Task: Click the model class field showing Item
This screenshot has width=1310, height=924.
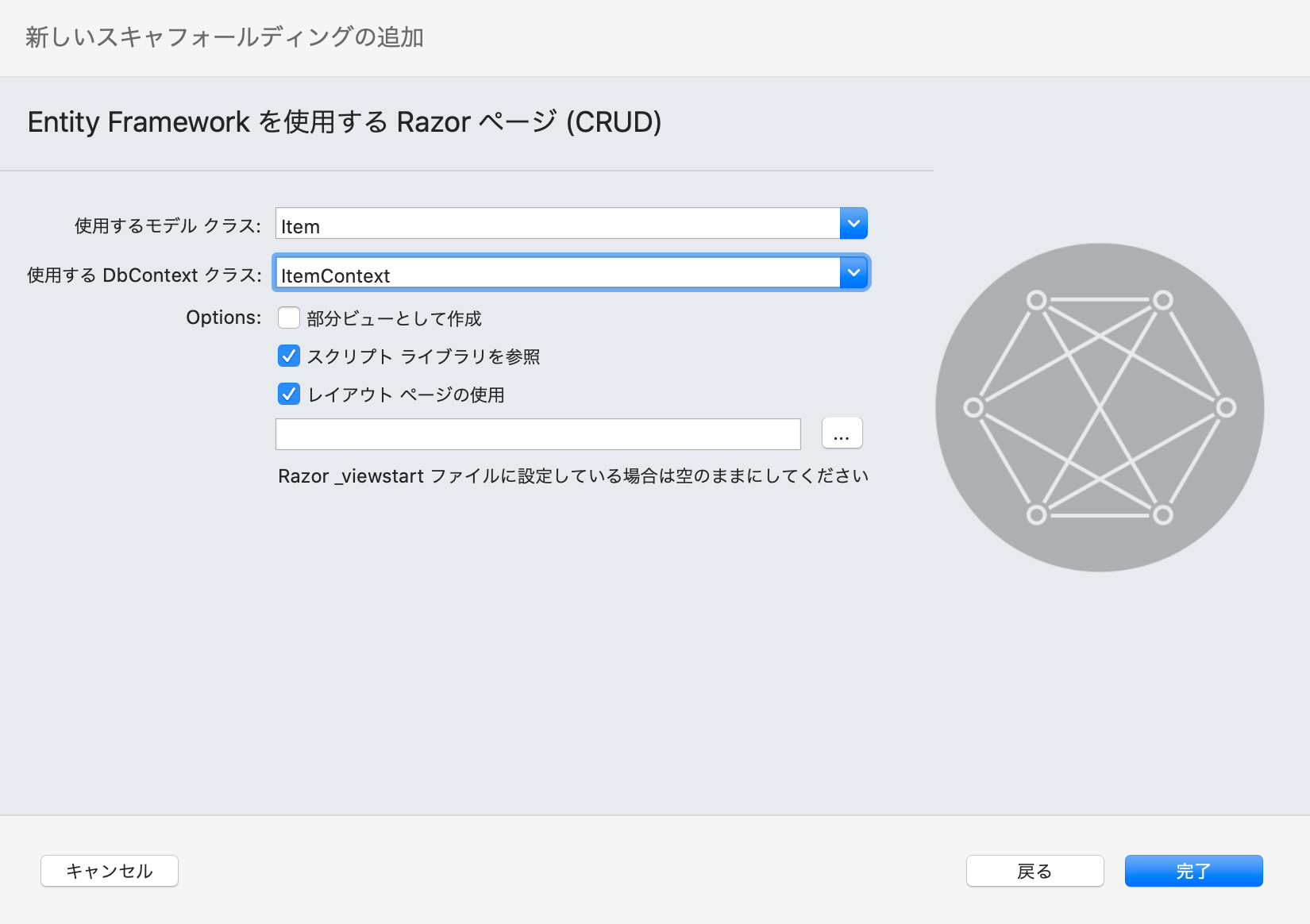Action: click(557, 224)
